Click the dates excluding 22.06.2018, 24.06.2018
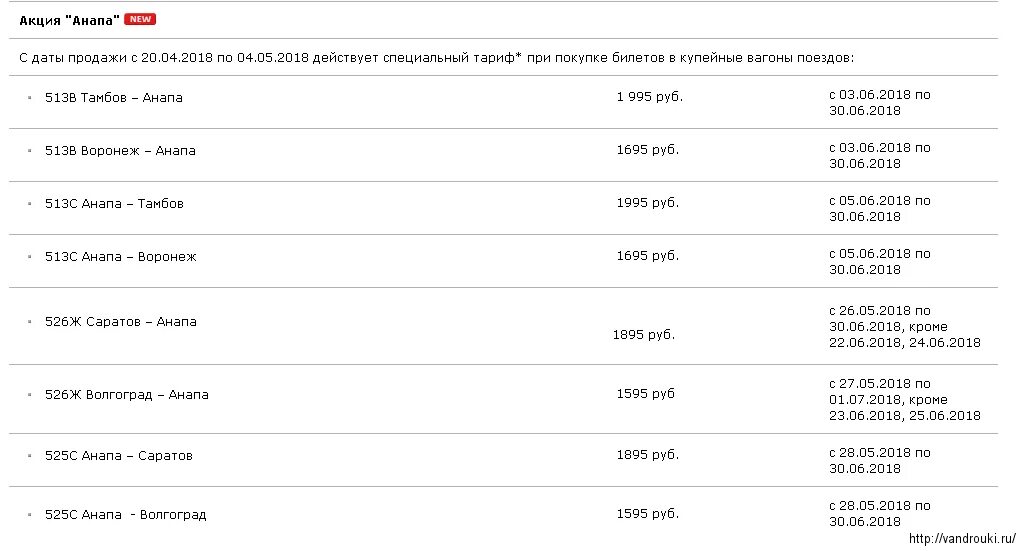 coord(904,326)
